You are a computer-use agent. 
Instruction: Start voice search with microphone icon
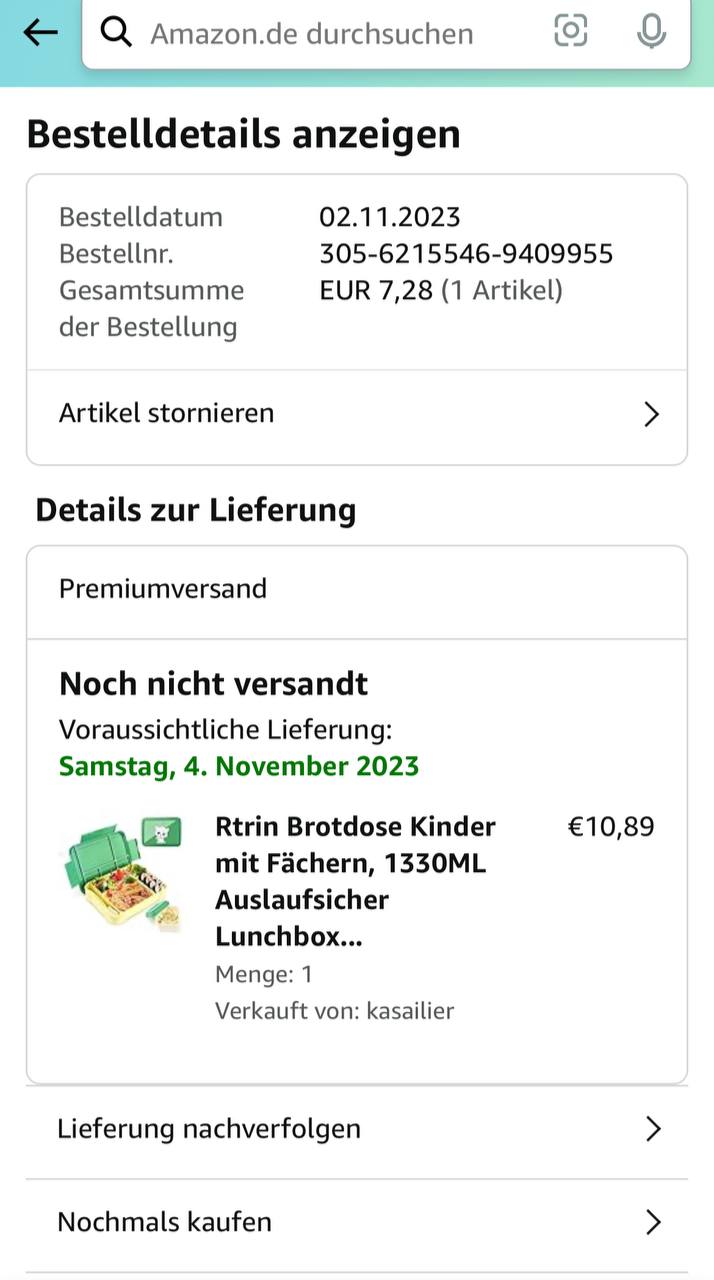(651, 32)
